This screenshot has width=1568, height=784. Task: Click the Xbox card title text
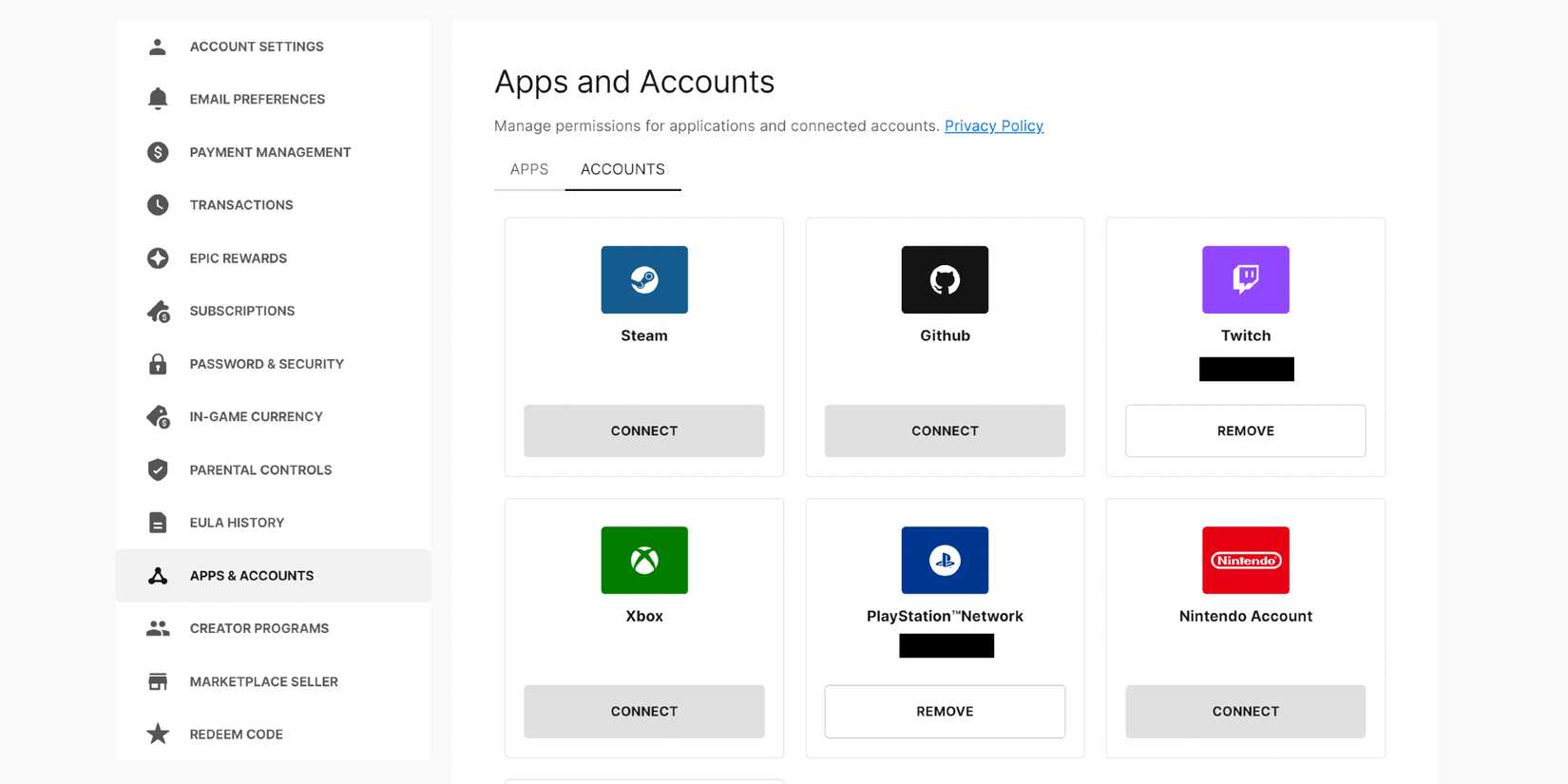pyautogui.click(x=644, y=616)
